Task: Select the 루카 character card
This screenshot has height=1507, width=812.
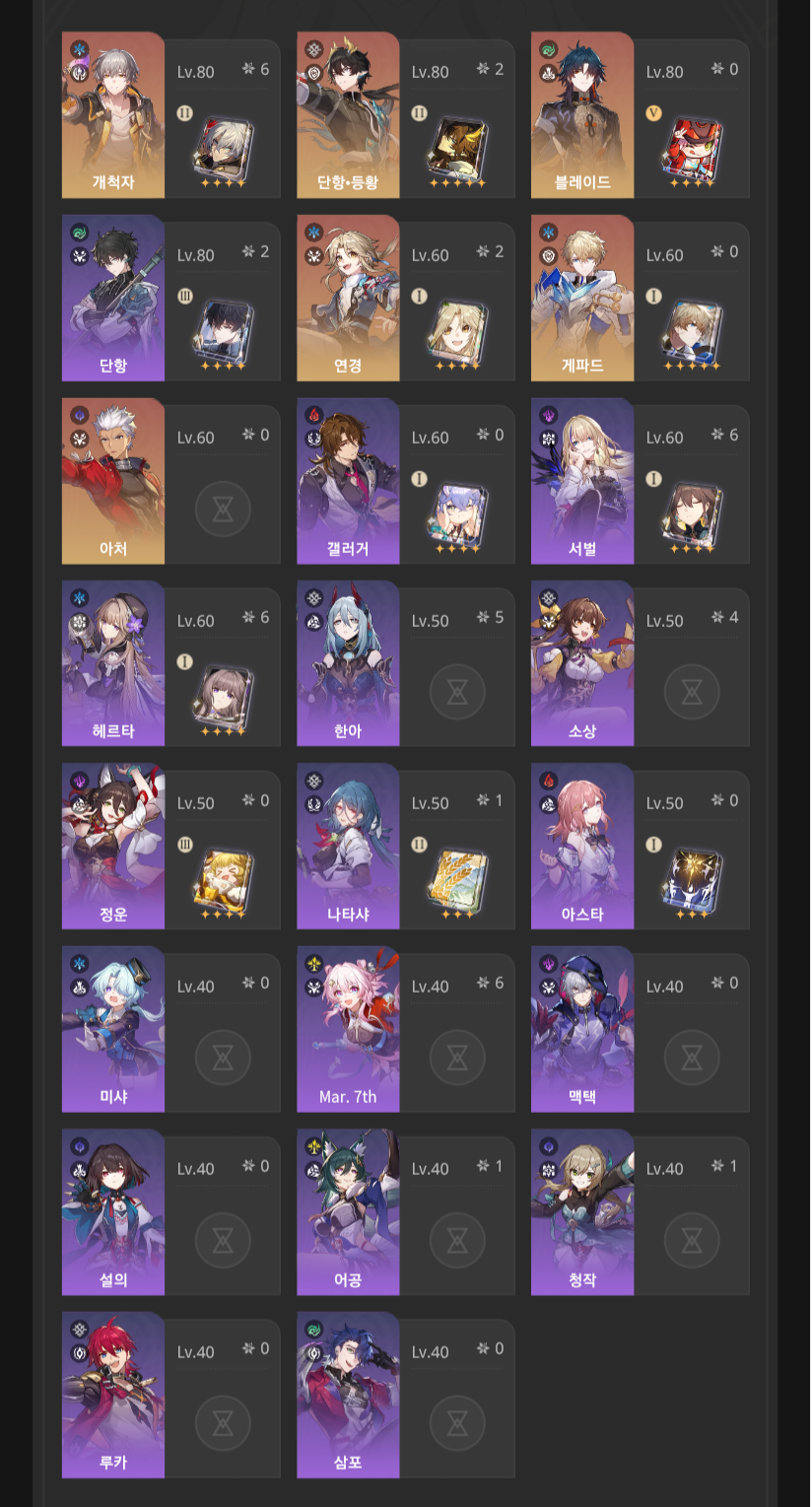Action: pyautogui.click(x=171, y=1395)
